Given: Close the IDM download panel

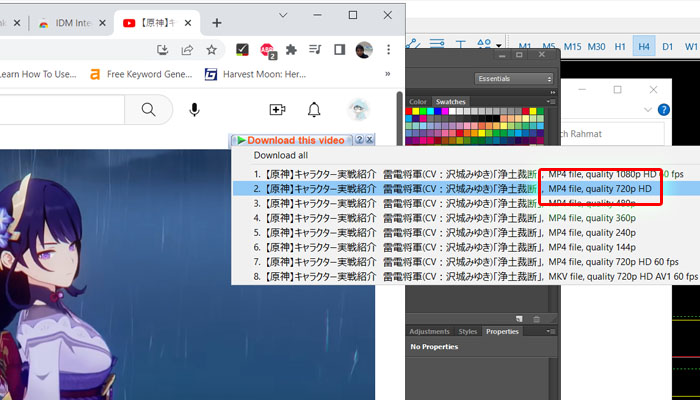Looking at the screenshot, I should point(369,140).
